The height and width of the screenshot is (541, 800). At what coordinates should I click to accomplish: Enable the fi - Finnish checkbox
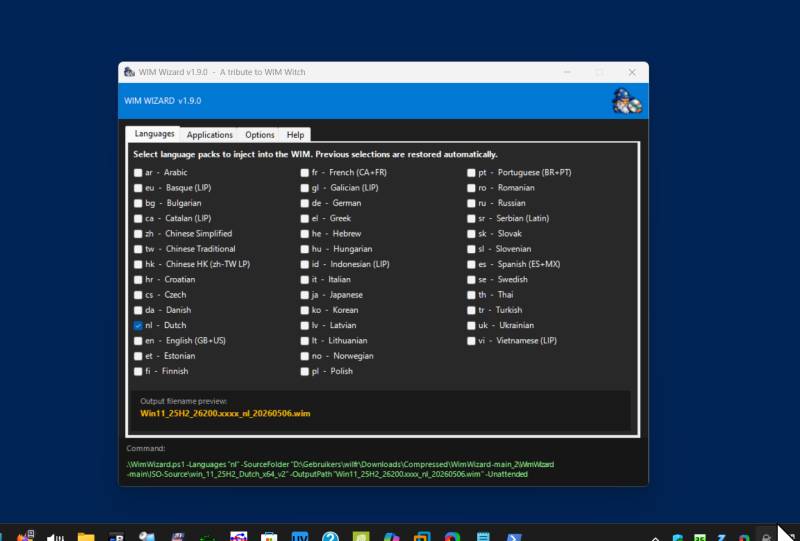click(138, 372)
